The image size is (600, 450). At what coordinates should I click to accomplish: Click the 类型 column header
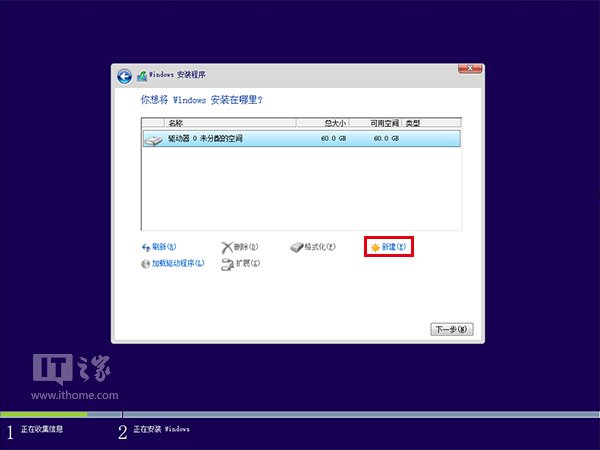tap(431, 123)
